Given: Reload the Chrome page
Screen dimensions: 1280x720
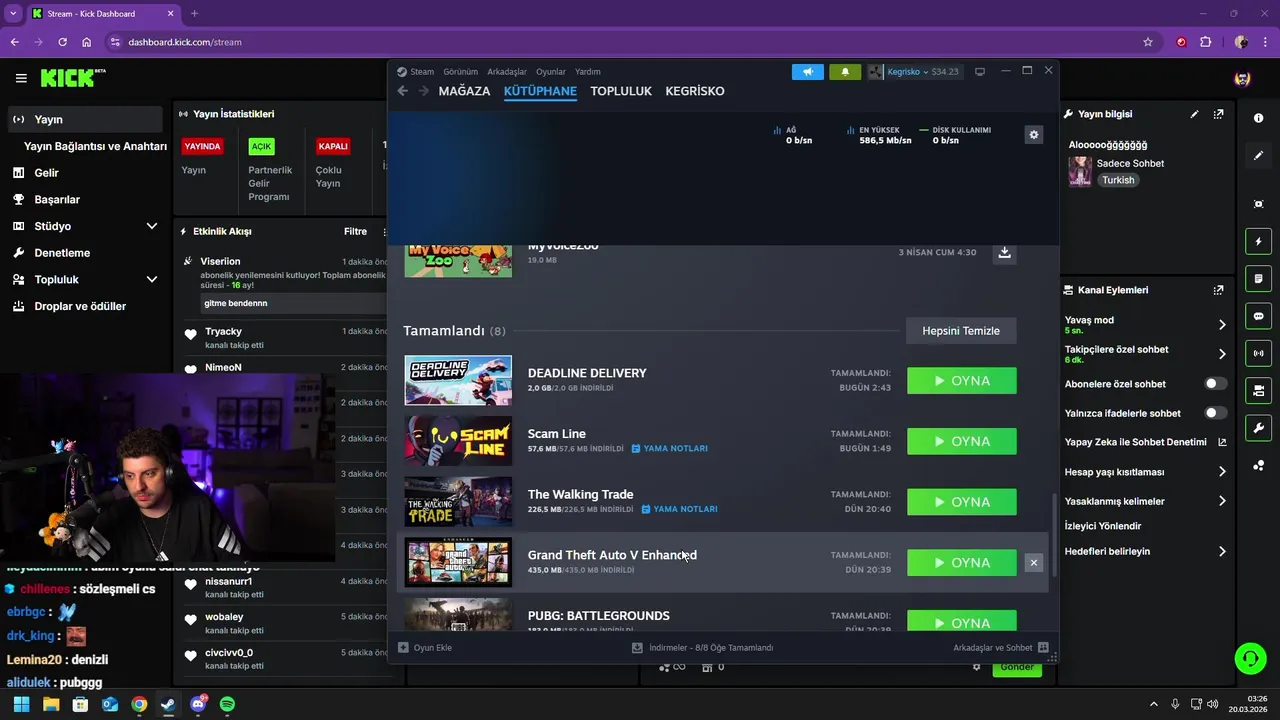Looking at the screenshot, I should tap(62, 42).
